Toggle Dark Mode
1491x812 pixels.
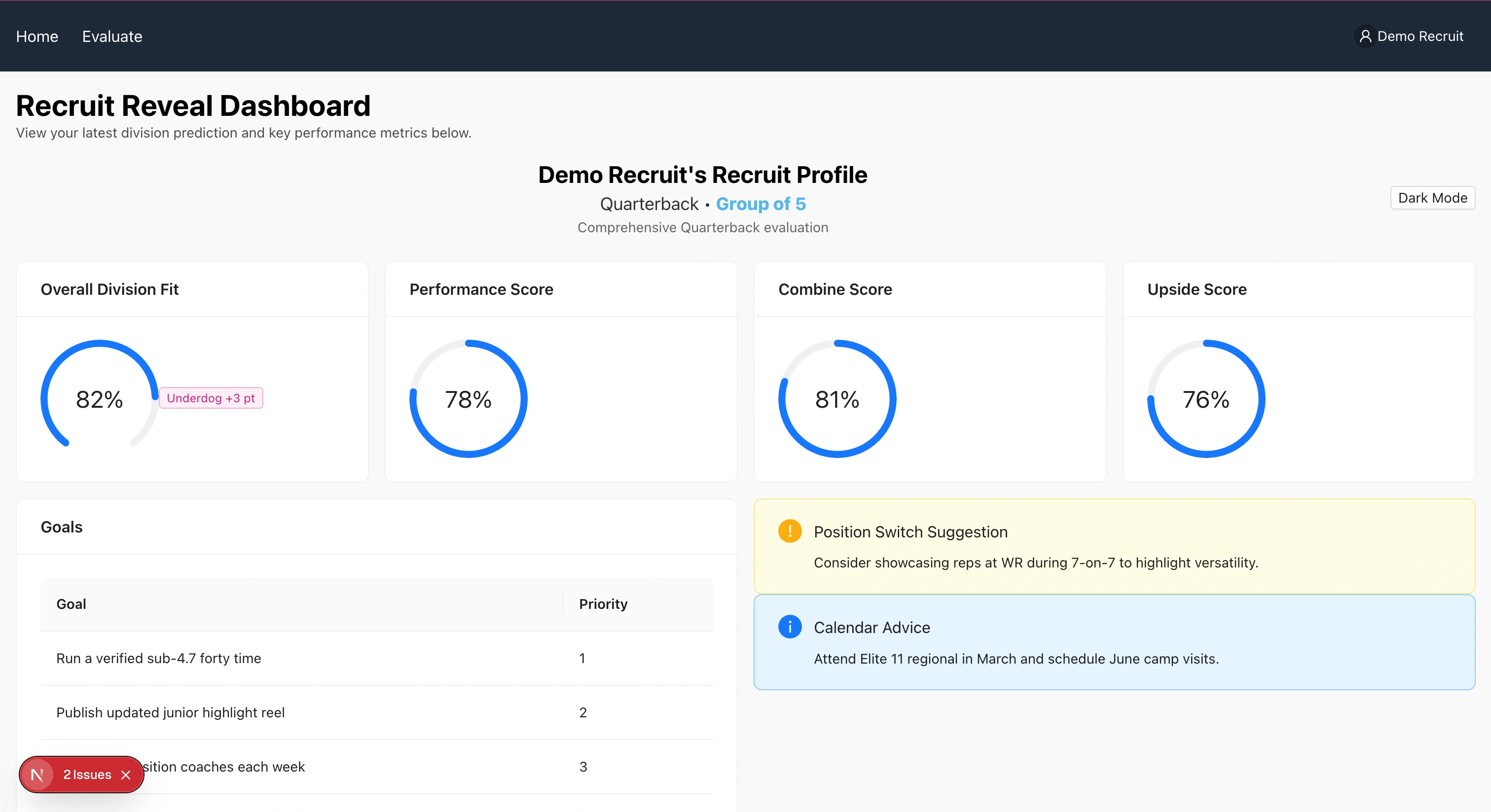(x=1432, y=198)
